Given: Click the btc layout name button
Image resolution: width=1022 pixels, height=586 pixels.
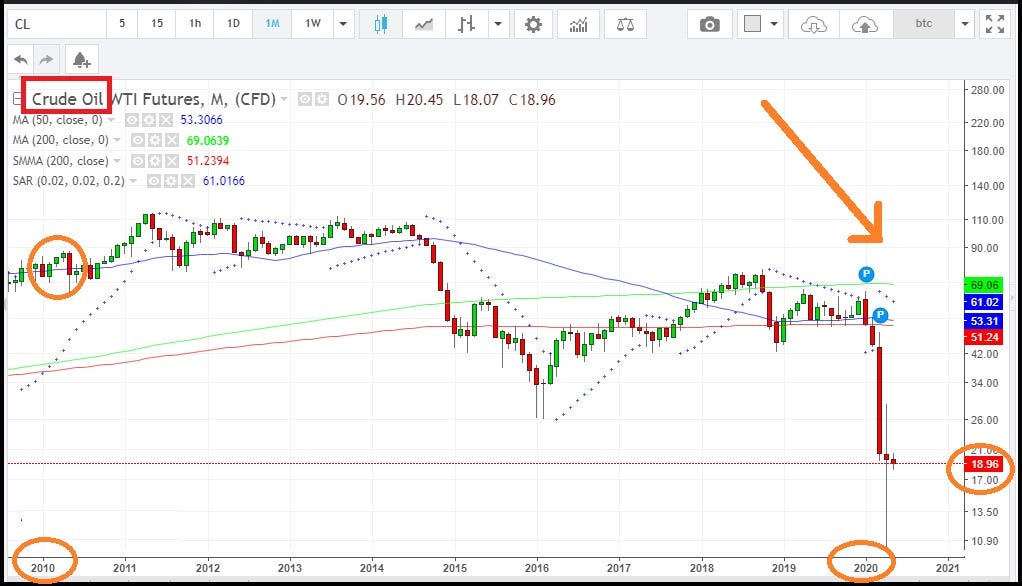Looking at the screenshot, I should point(924,24).
